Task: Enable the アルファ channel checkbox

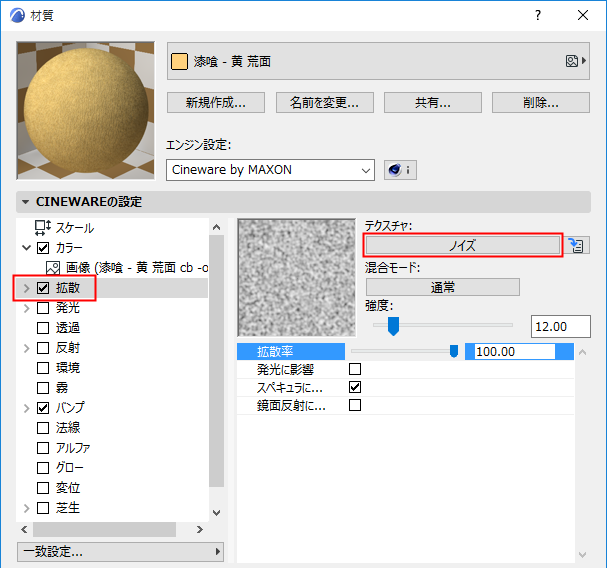Action: [43, 448]
